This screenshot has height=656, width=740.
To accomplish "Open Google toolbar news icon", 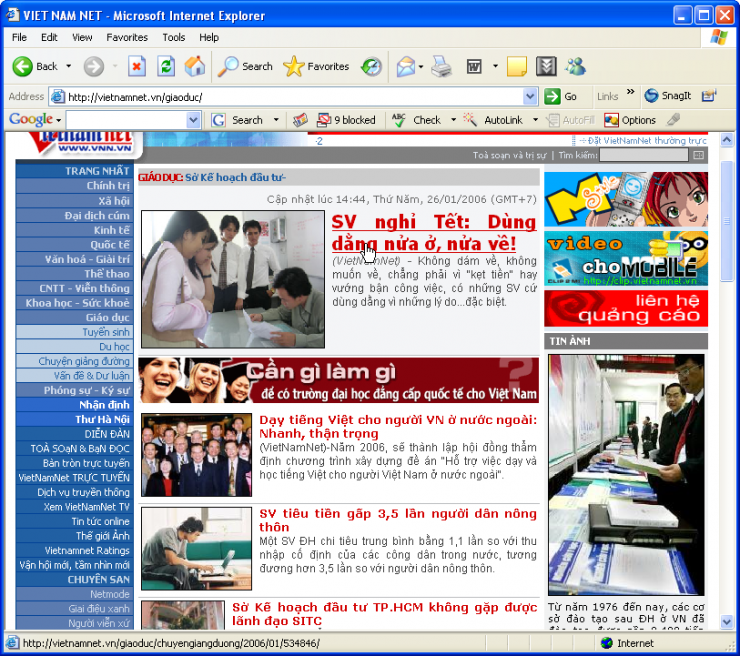I will (x=300, y=120).
